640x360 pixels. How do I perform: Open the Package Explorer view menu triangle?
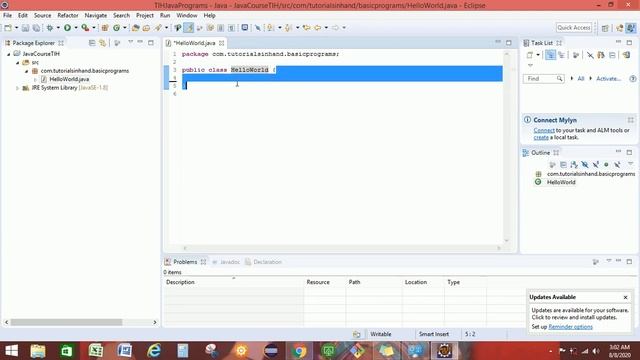(x=130, y=42)
